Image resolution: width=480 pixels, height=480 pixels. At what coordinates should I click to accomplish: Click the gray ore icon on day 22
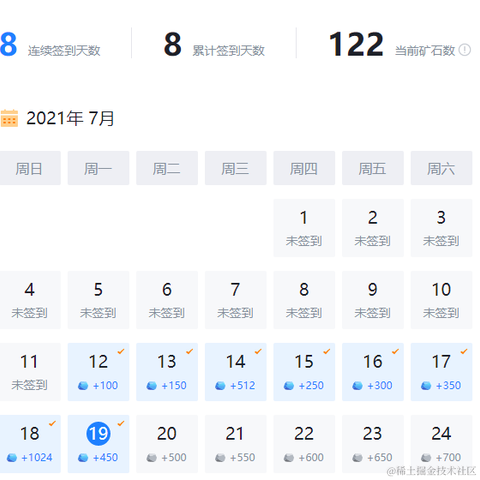click(289, 458)
